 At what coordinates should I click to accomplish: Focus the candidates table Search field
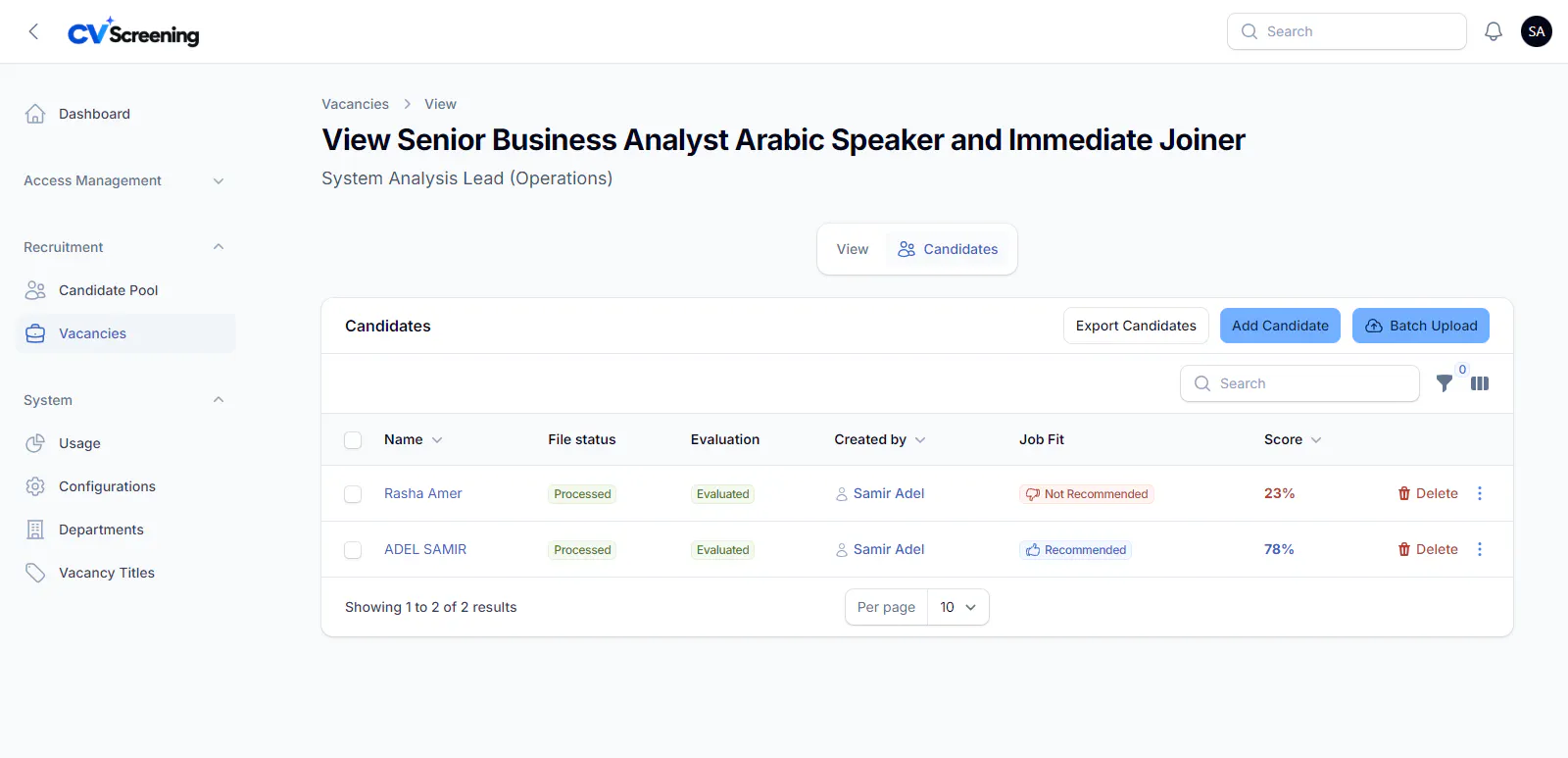[1299, 383]
